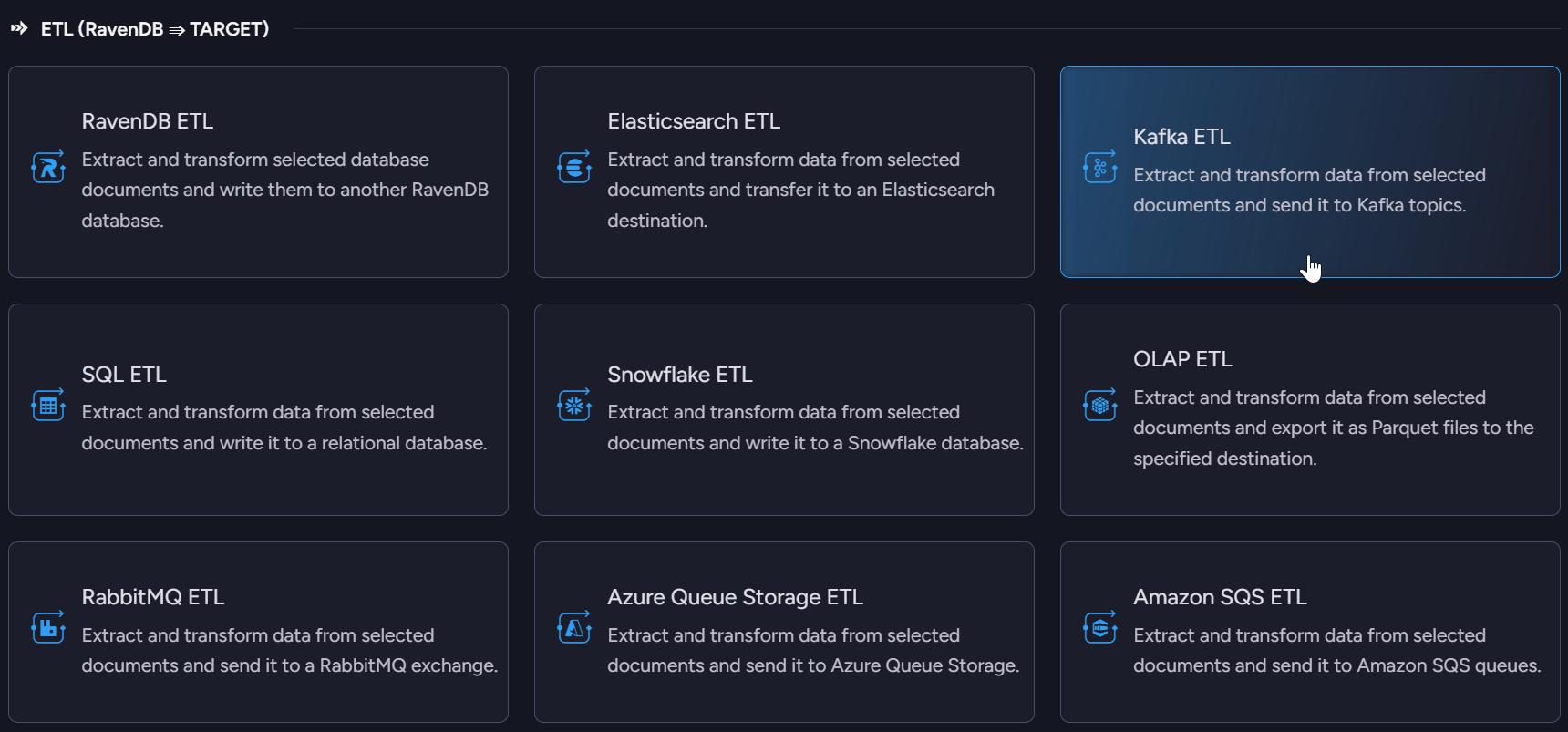
Task: Choose the Elasticsearch ETL task title
Action: click(x=694, y=121)
